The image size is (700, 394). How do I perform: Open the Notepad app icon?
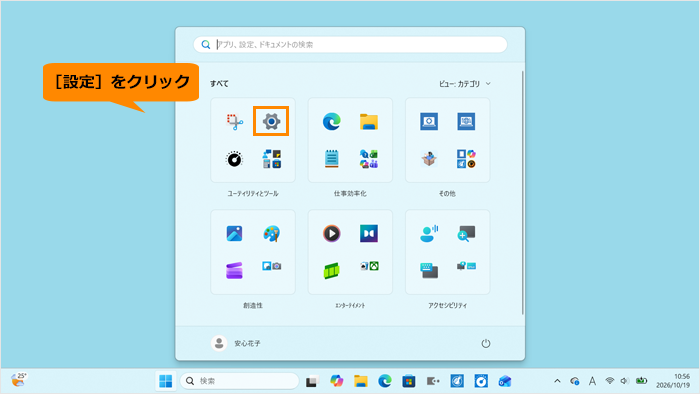click(x=332, y=159)
